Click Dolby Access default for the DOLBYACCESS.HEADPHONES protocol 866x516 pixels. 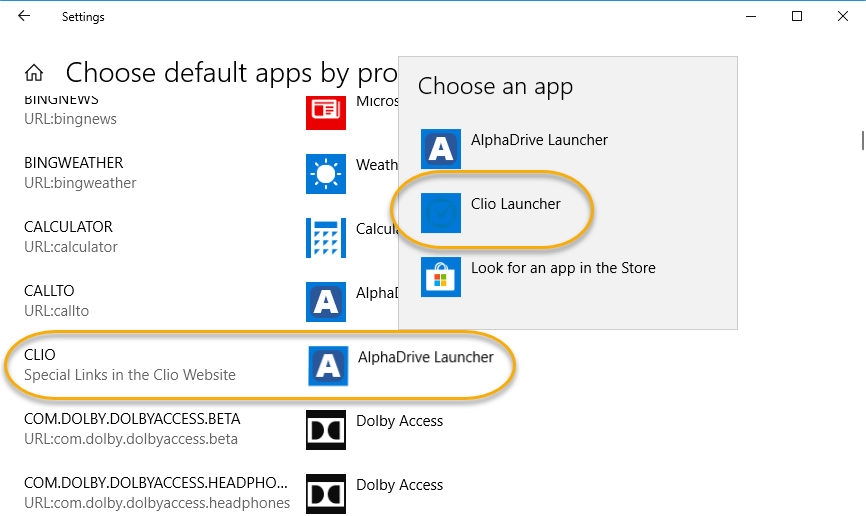(x=399, y=485)
